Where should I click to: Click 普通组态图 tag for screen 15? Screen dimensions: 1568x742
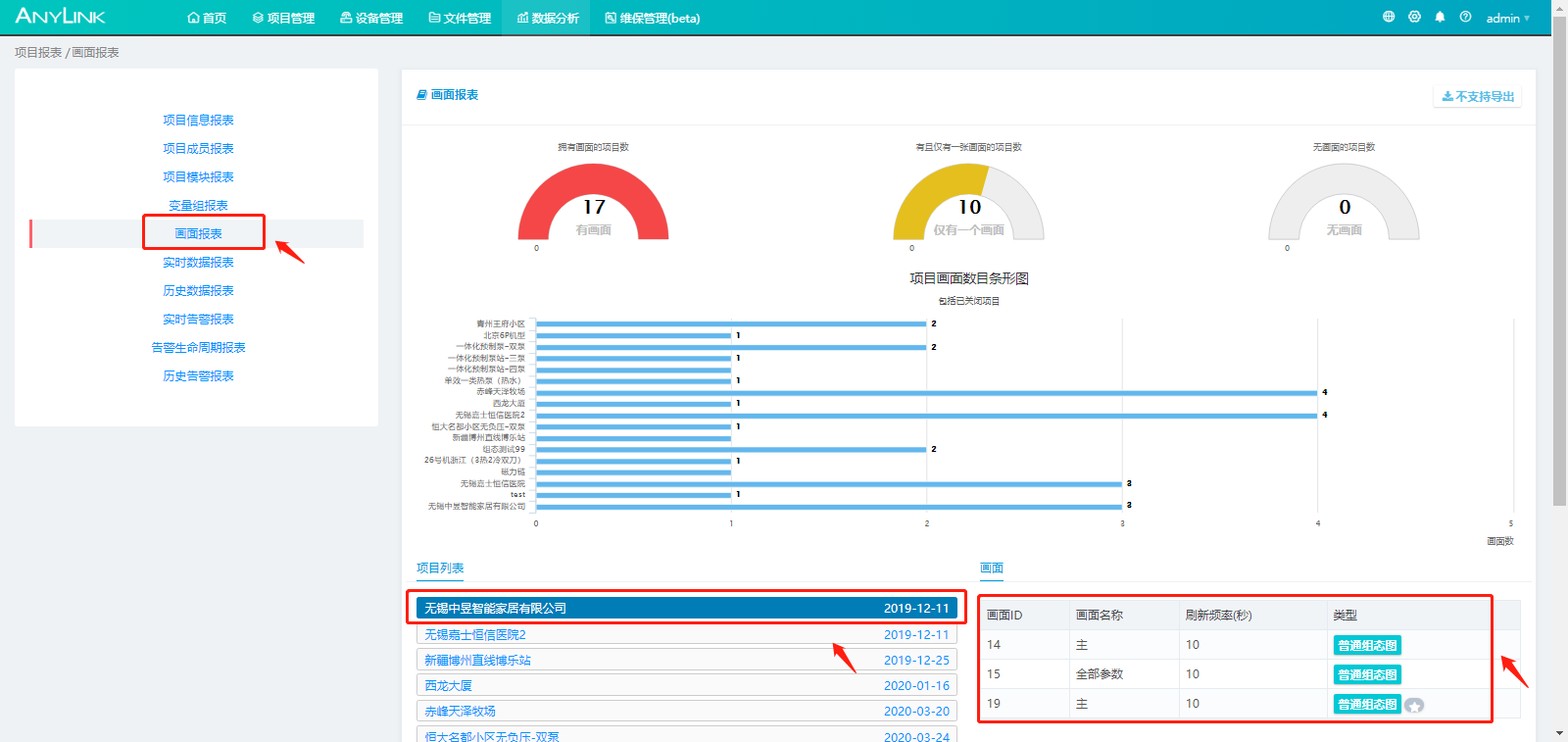pyautogui.click(x=1367, y=674)
